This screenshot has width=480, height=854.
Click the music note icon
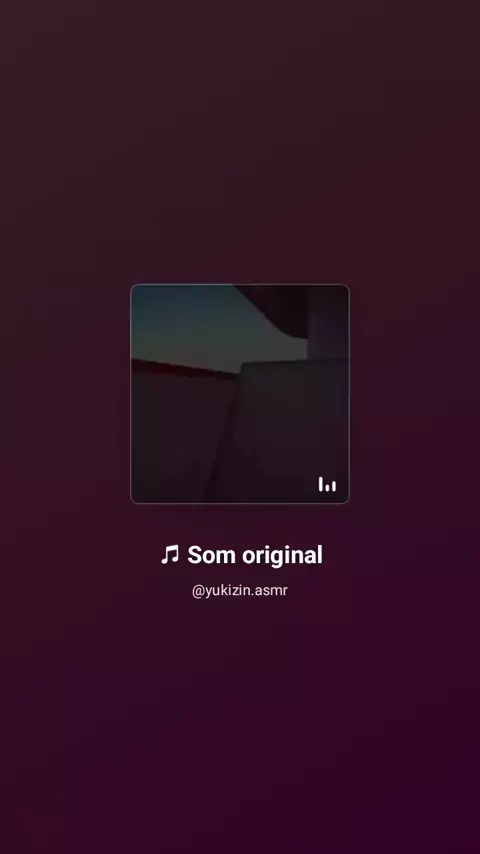tap(170, 555)
